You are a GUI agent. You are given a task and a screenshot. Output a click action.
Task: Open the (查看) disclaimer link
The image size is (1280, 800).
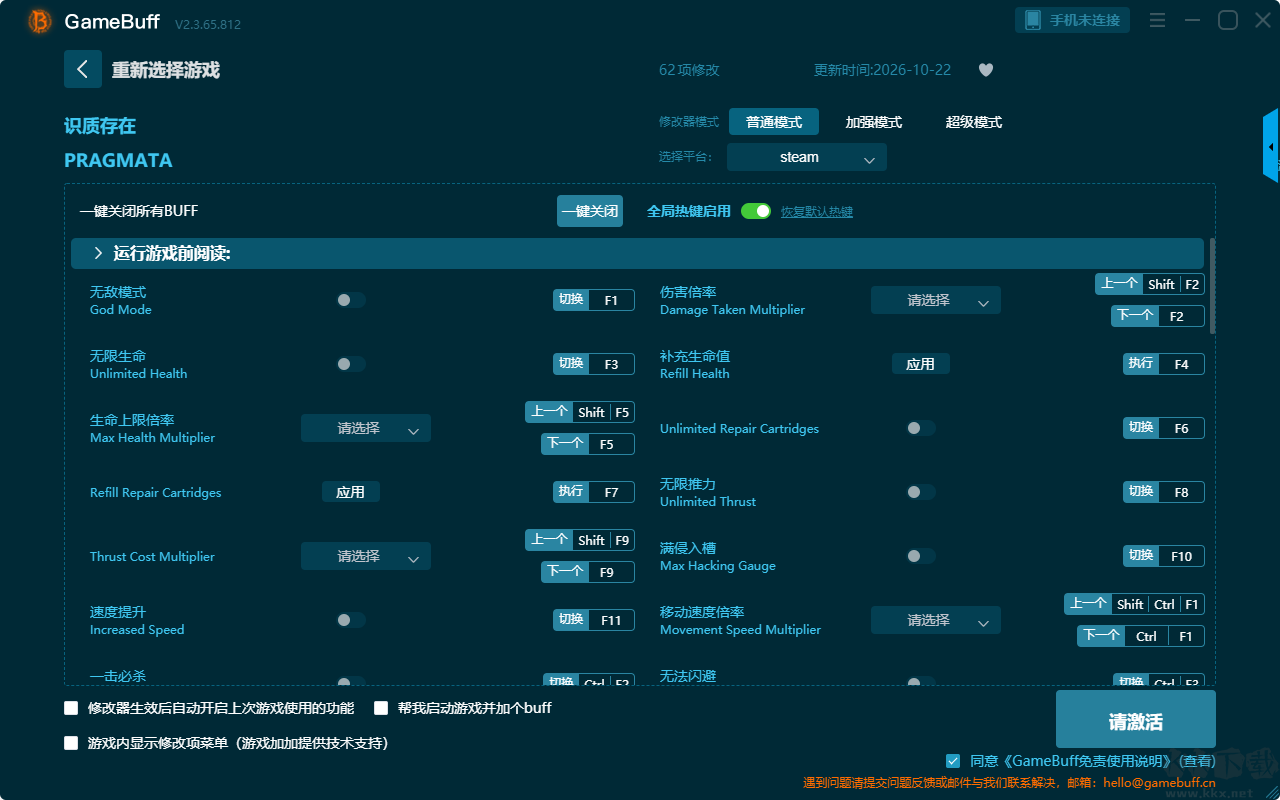point(1195,761)
